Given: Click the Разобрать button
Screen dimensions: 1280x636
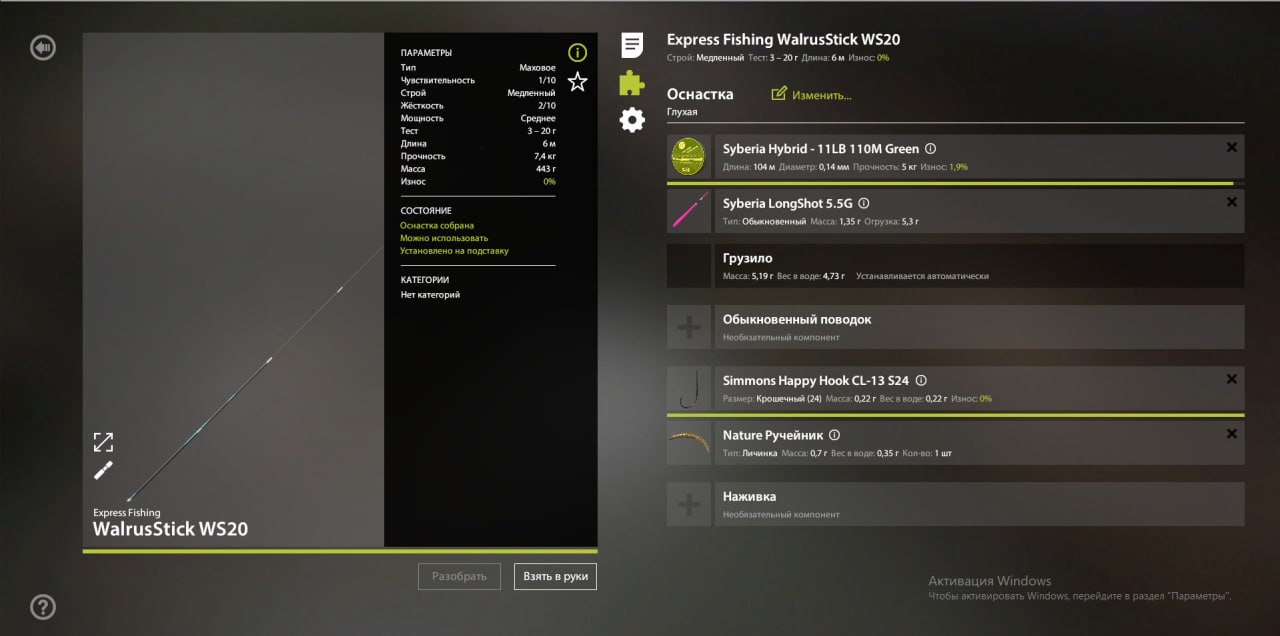Looking at the screenshot, I should pos(459,577).
